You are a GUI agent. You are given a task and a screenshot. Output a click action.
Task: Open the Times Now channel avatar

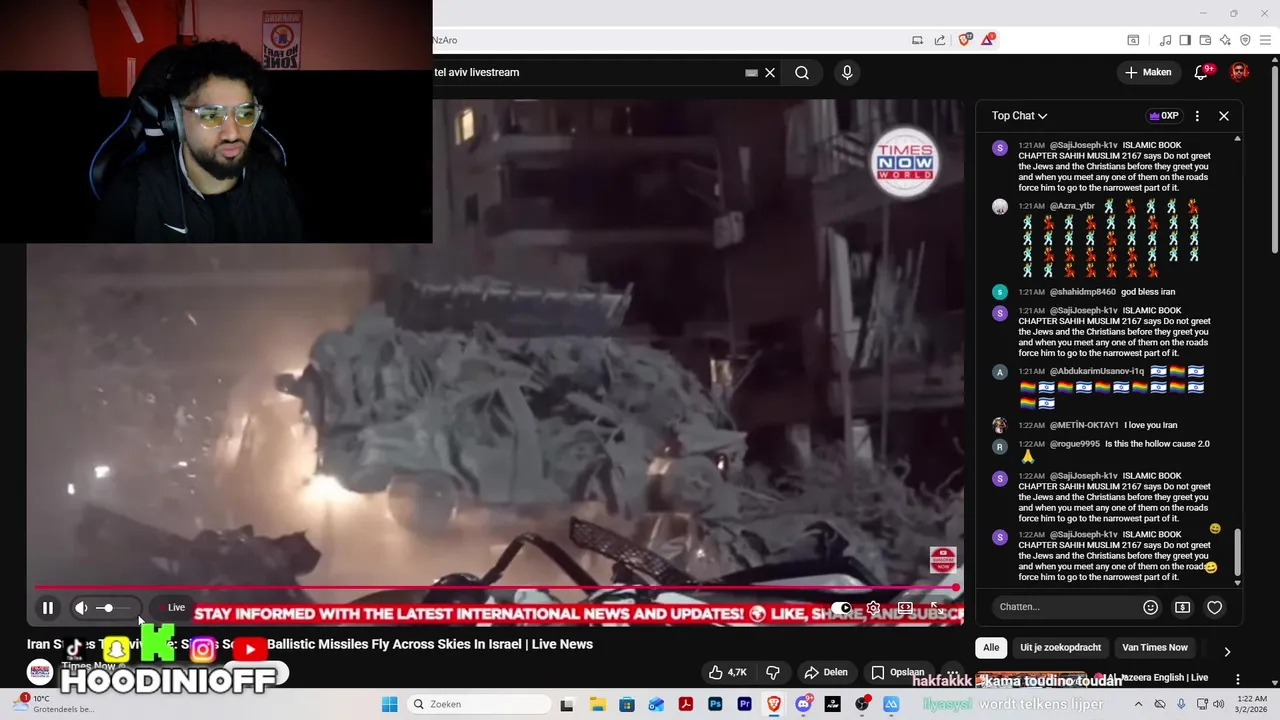click(x=40, y=672)
